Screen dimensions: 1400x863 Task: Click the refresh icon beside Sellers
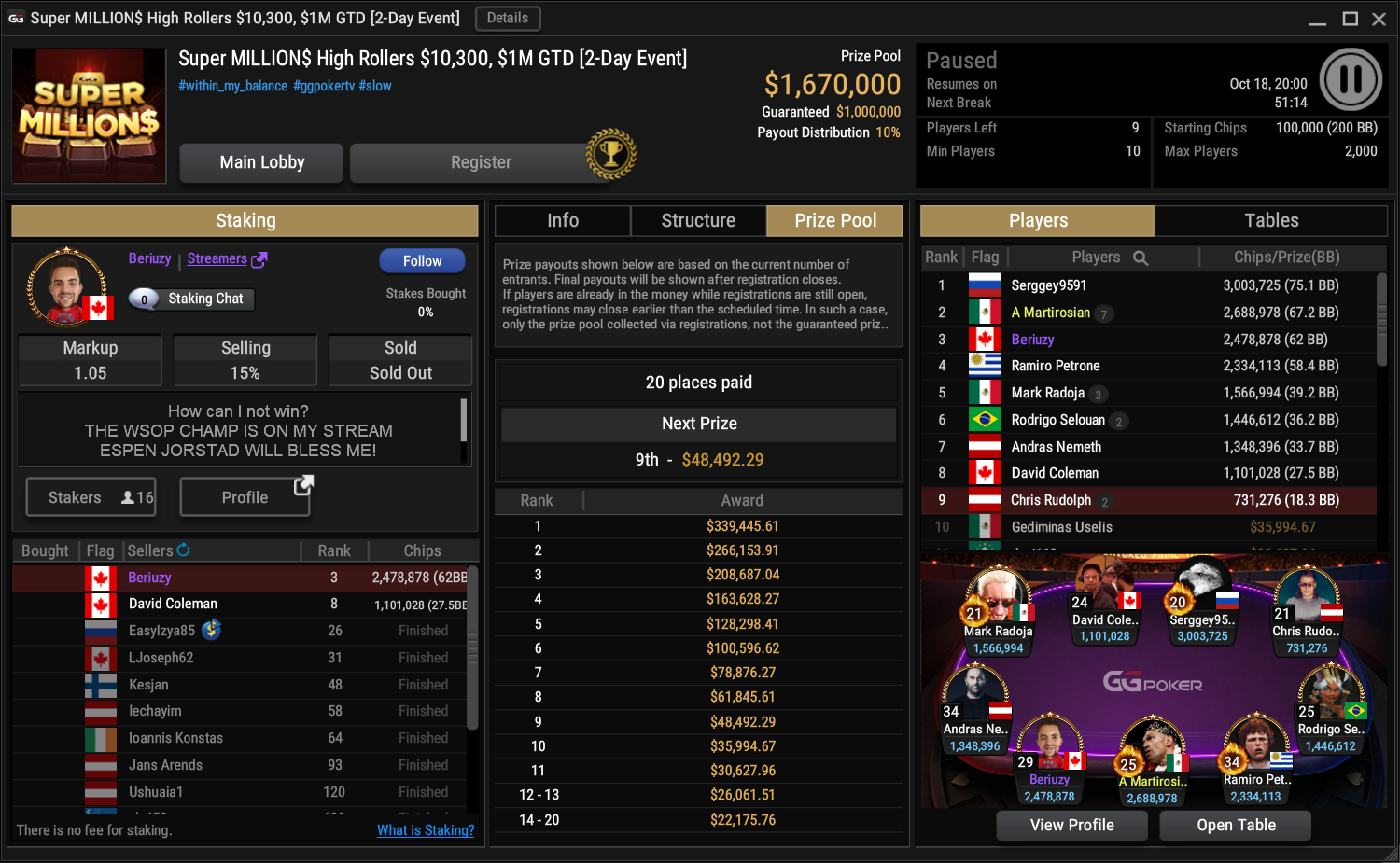coord(184,550)
